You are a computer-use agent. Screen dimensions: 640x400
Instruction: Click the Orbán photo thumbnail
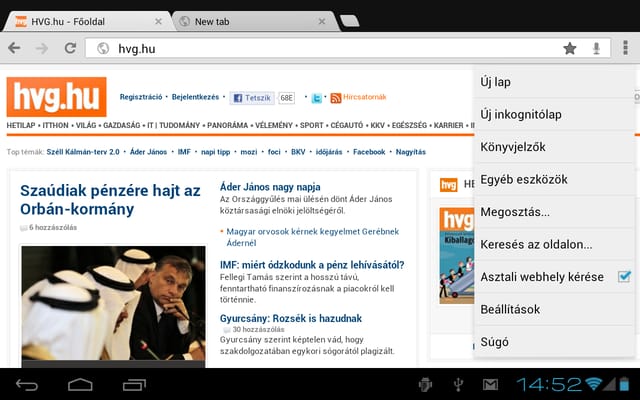113,303
